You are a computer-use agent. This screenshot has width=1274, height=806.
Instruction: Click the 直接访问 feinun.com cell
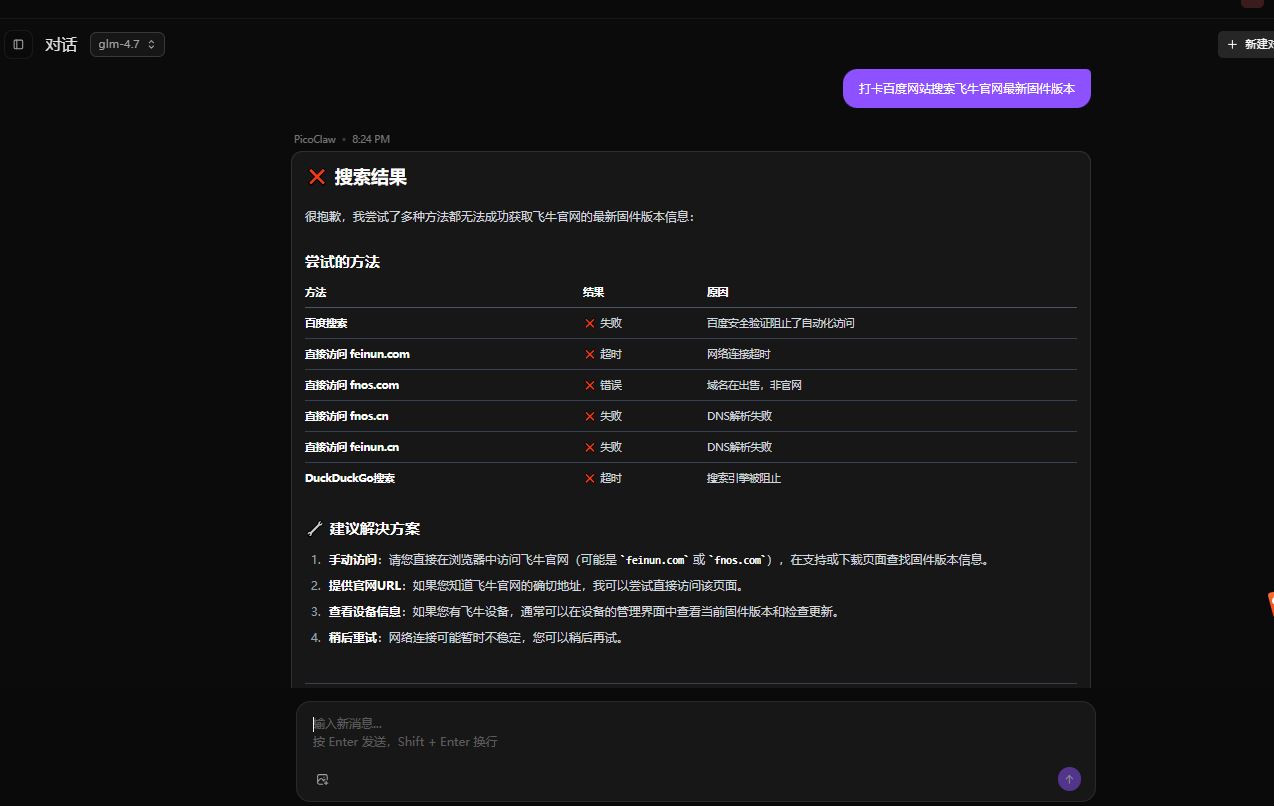(357, 354)
